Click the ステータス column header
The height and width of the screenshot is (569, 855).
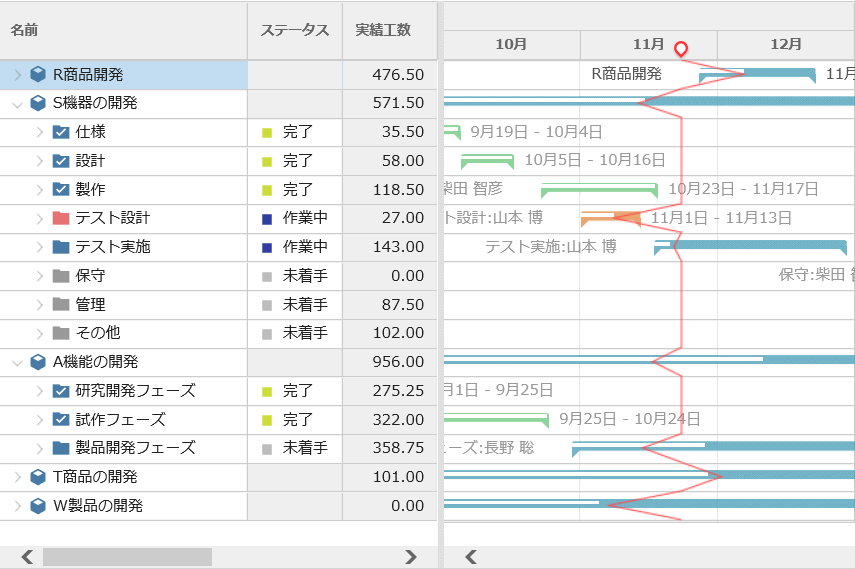(294, 30)
